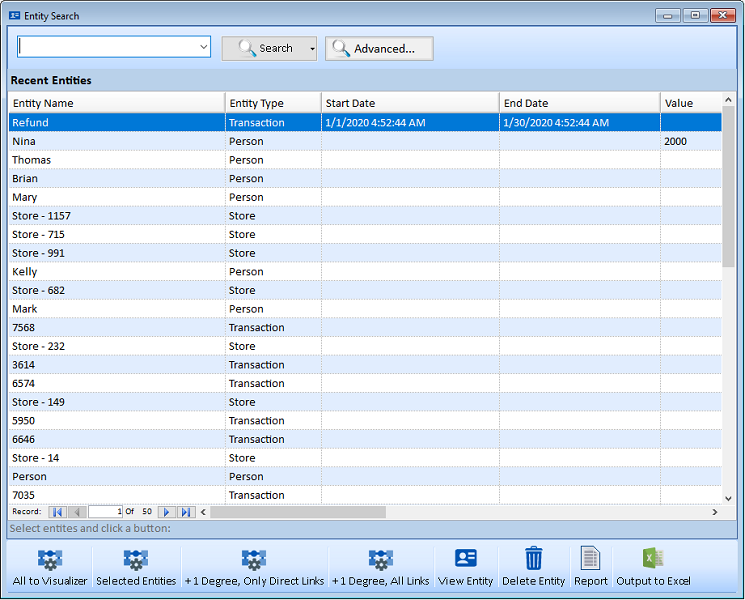This screenshot has width=745, height=600.
Task: Select the Nina person row
Action: click(116, 142)
